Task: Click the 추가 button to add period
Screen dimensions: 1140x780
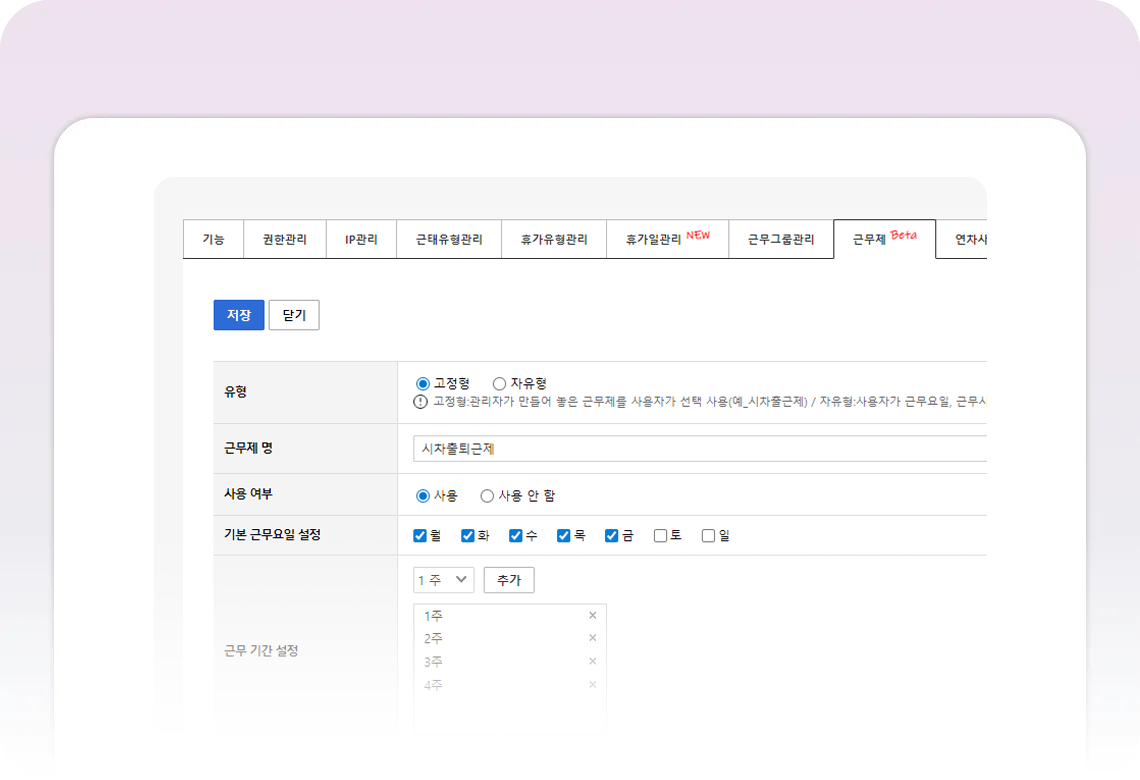Action: click(509, 580)
